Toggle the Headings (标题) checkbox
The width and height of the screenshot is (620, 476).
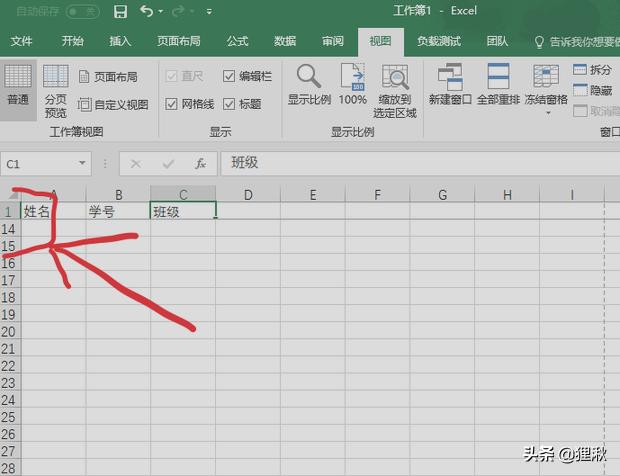(x=229, y=104)
